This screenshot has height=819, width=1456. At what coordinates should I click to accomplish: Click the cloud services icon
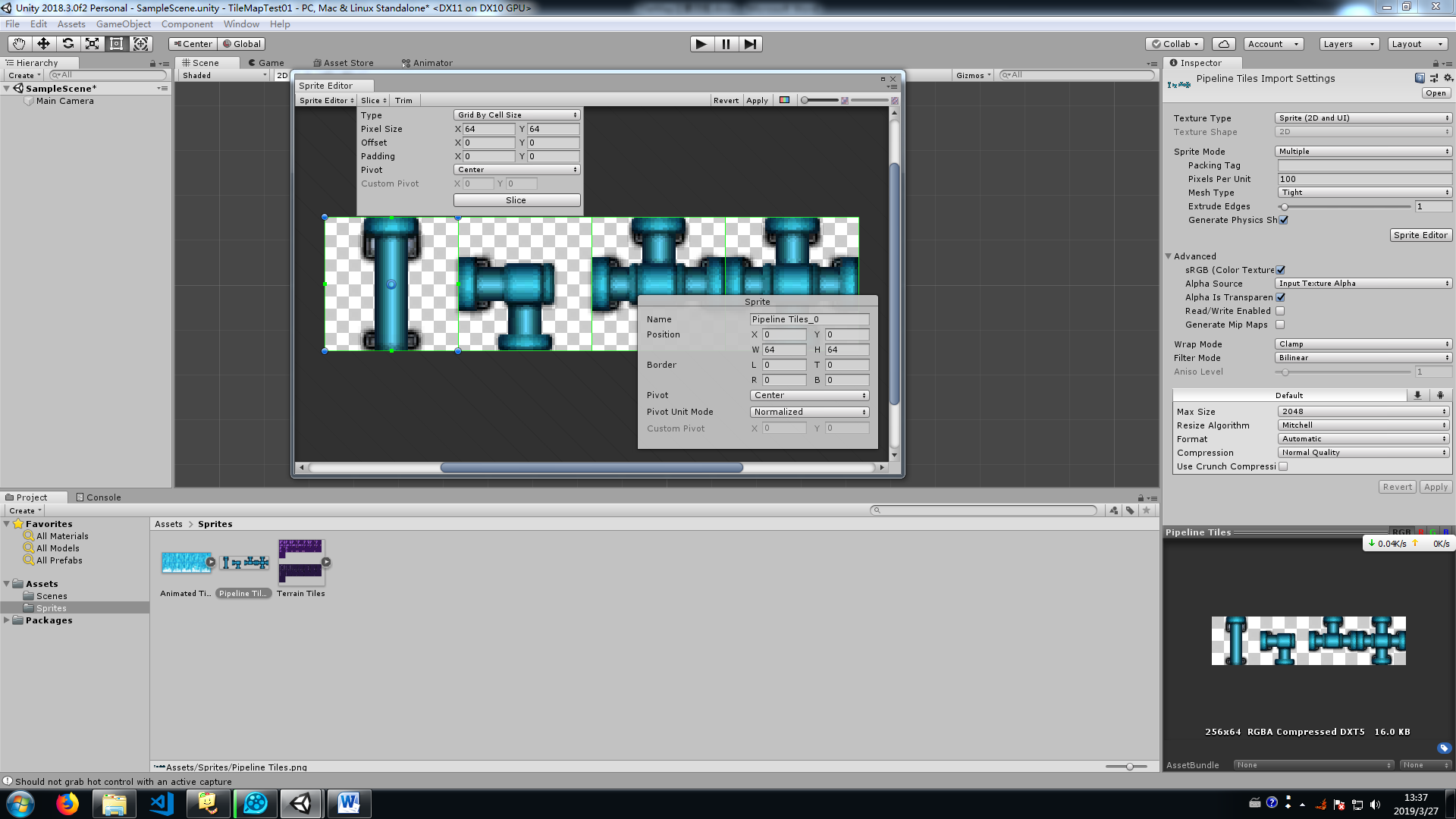pos(1223,44)
